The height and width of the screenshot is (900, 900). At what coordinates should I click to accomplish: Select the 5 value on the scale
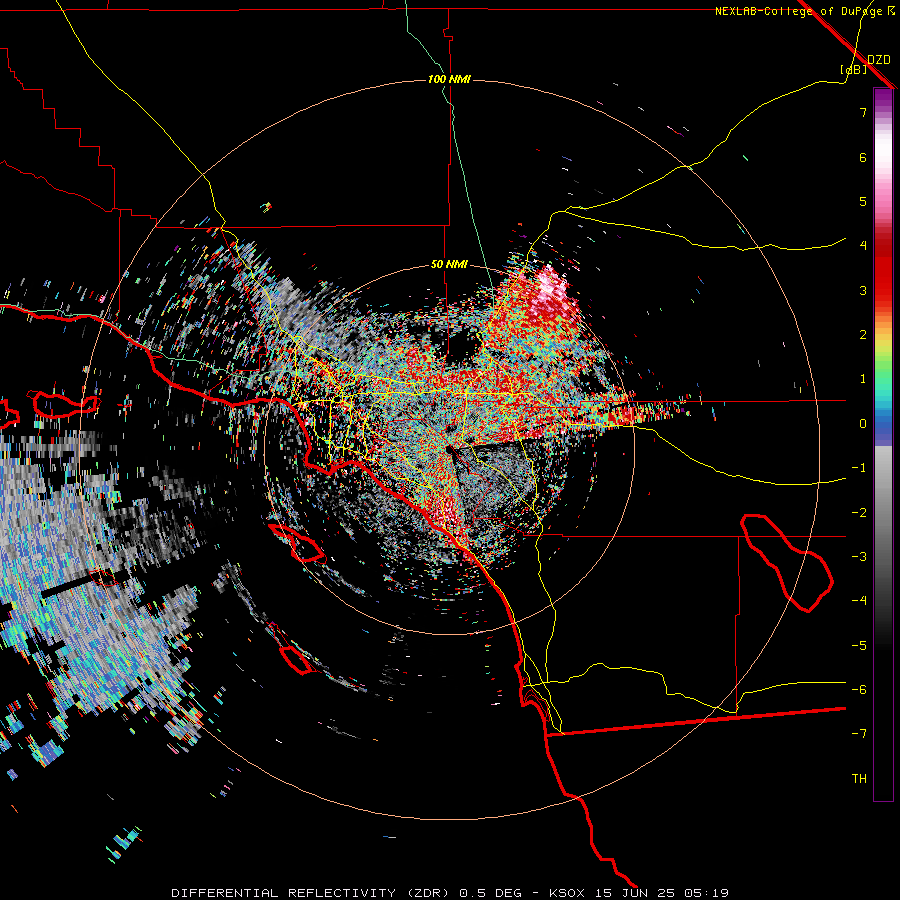(863, 201)
